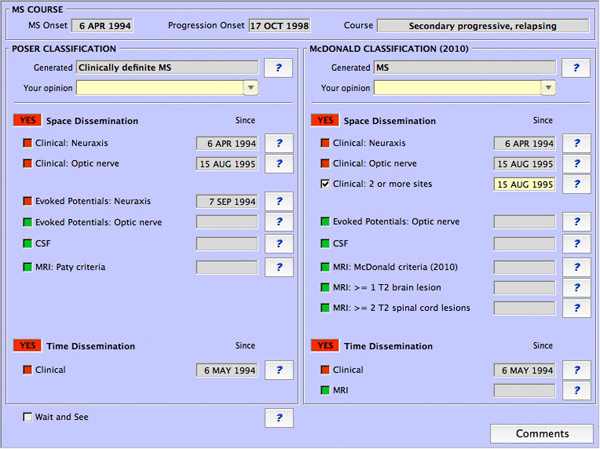The width and height of the screenshot is (600, 449).
Task: Click Poser CSF green indicator
Action: [27, 243]
